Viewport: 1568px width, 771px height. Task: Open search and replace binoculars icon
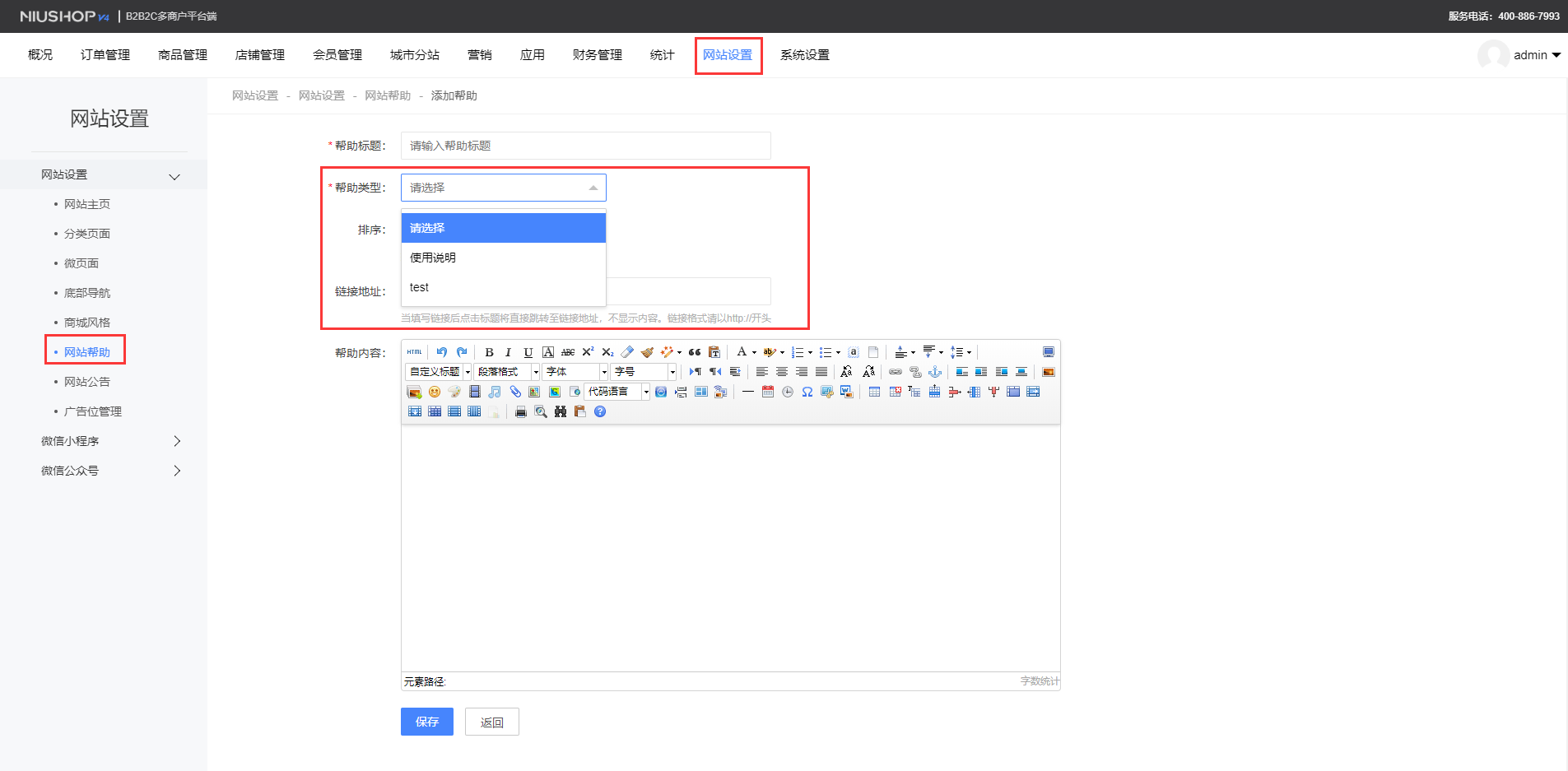(561, 411)
